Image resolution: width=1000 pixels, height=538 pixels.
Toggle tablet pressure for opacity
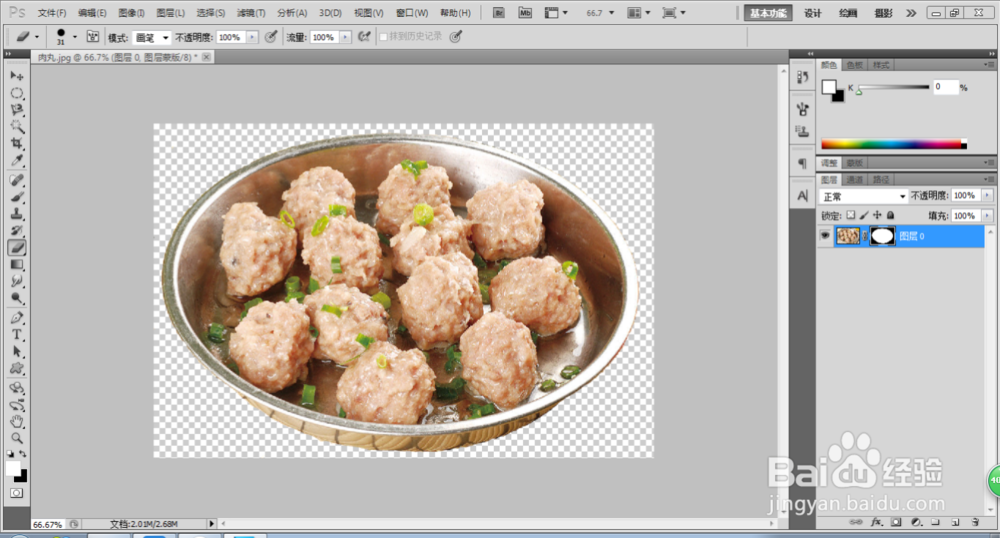tap(271, 37)
